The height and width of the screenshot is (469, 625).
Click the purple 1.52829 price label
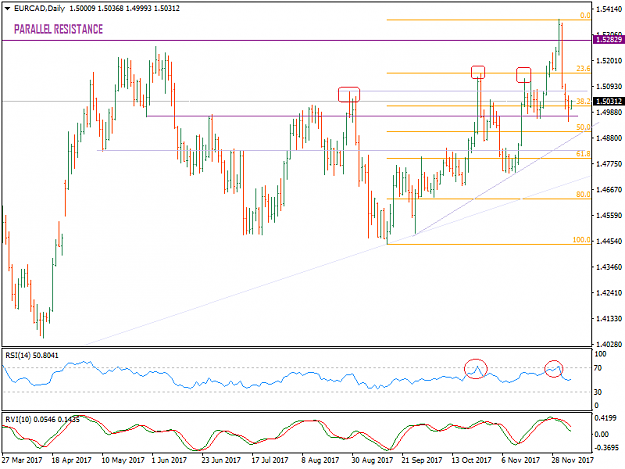tap(609, 40)
